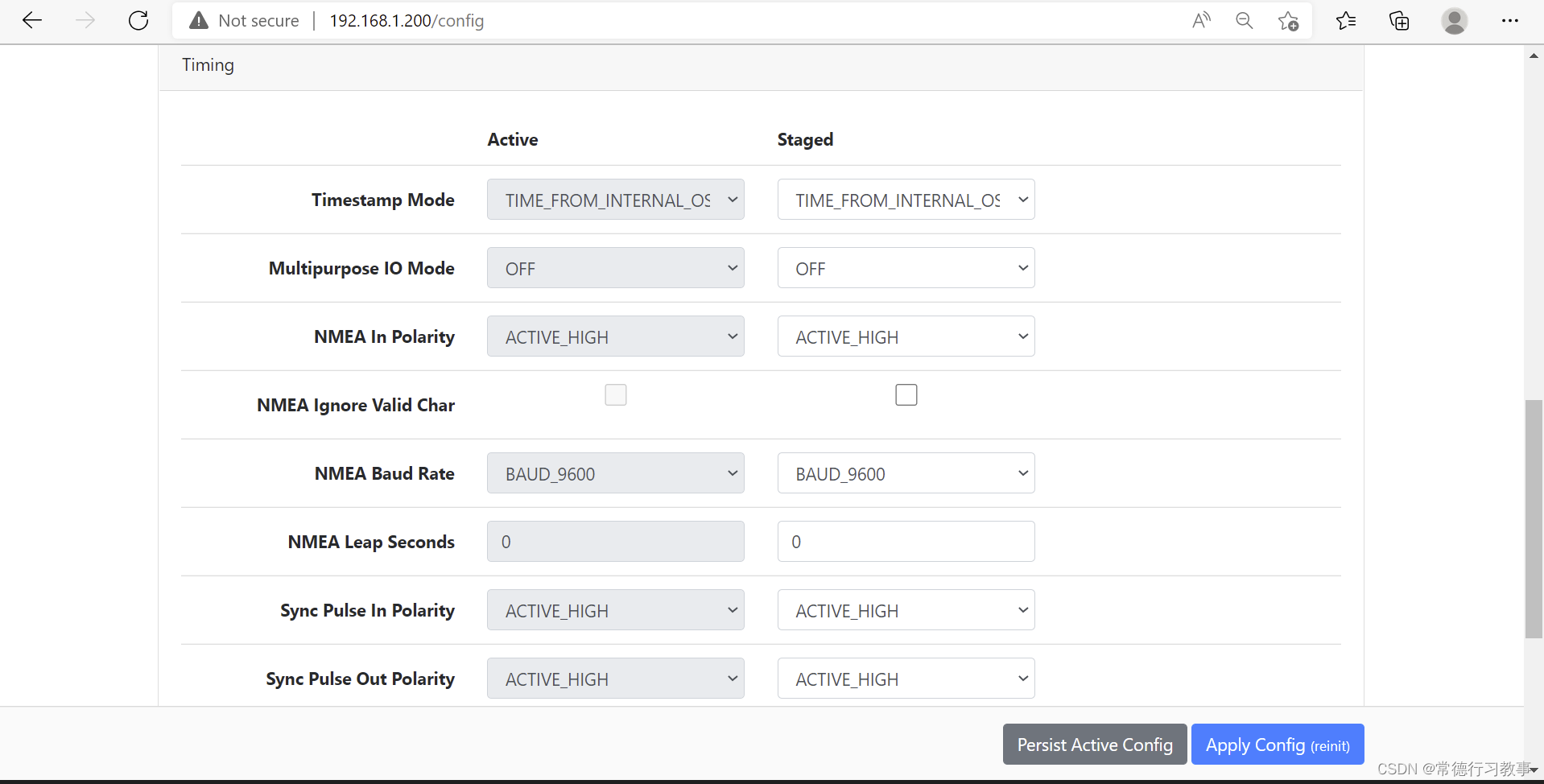Open the Favorites list

click(1346, 21)
